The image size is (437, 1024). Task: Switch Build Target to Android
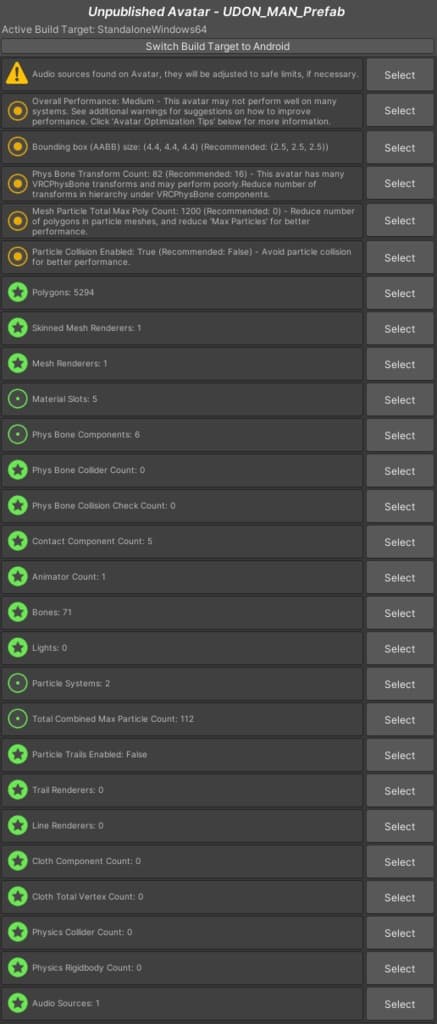(218, 46)
